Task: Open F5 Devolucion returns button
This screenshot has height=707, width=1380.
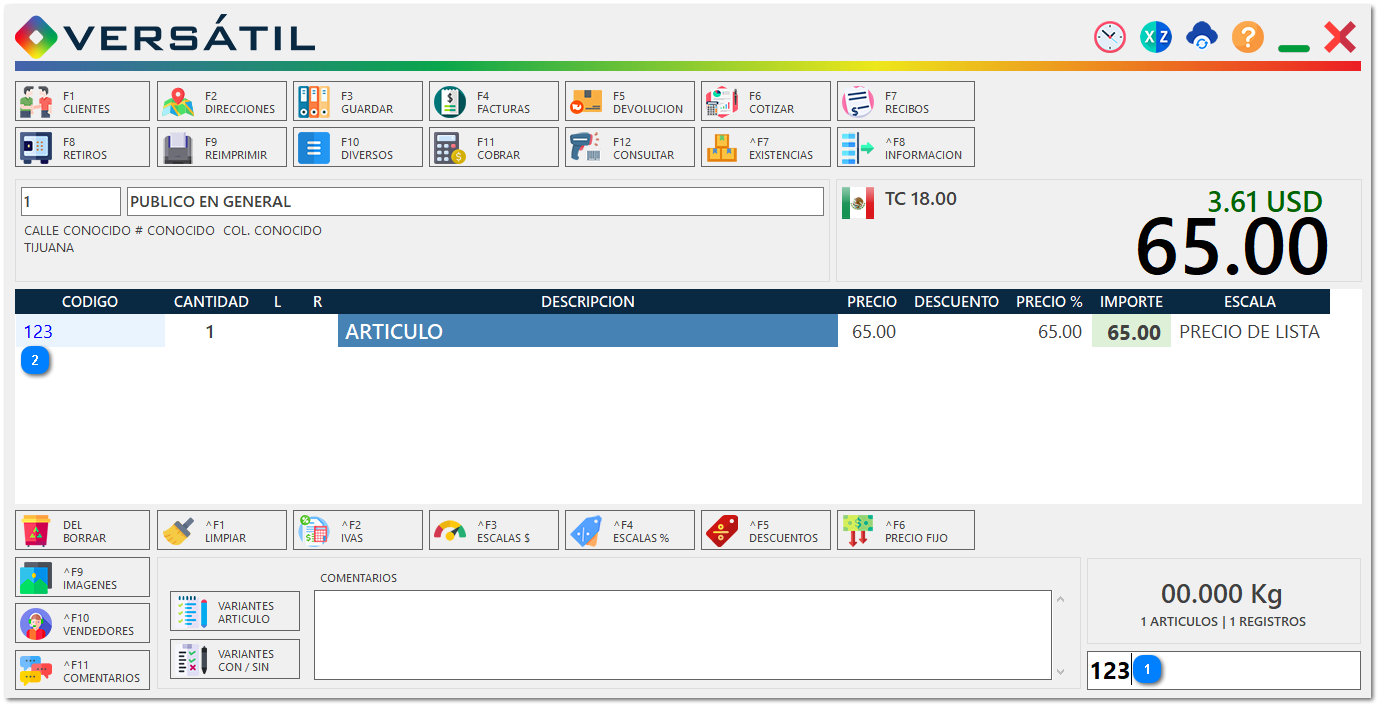Action: coord(630,102)
